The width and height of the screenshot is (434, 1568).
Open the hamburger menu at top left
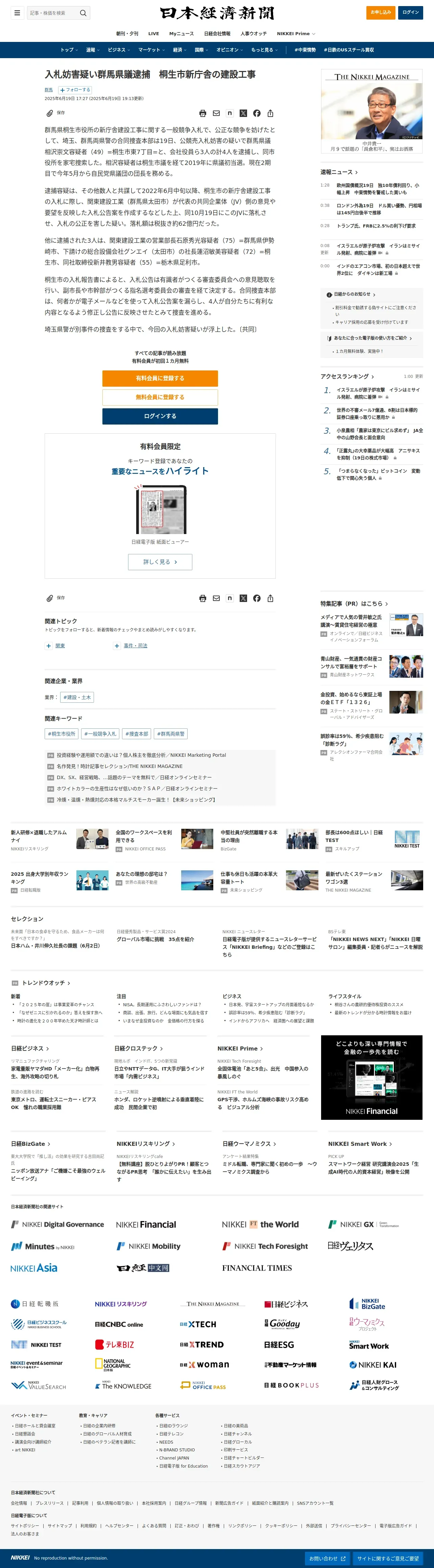click(17, 13)
